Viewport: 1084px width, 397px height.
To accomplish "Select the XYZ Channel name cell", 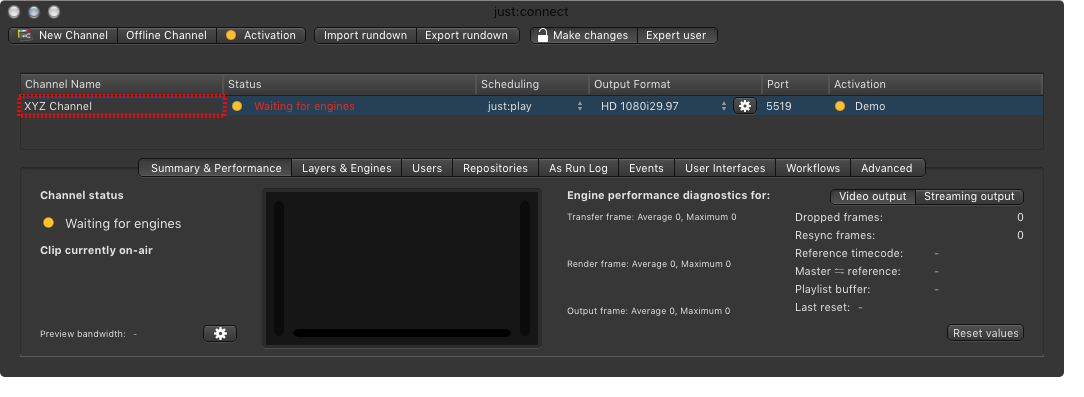I will [122, 107].
